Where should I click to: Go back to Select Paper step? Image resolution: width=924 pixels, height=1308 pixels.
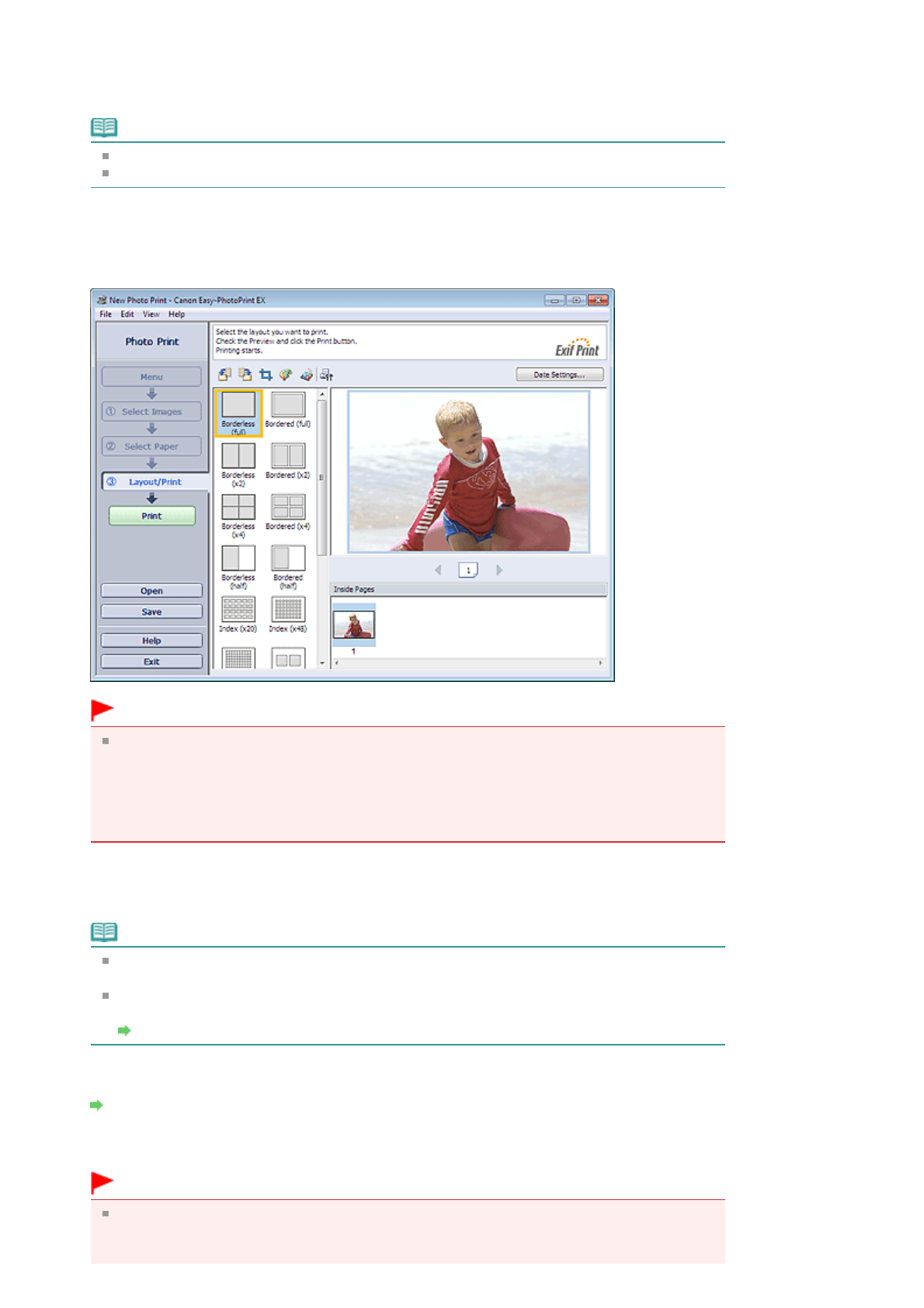click(x=151, y=447)
